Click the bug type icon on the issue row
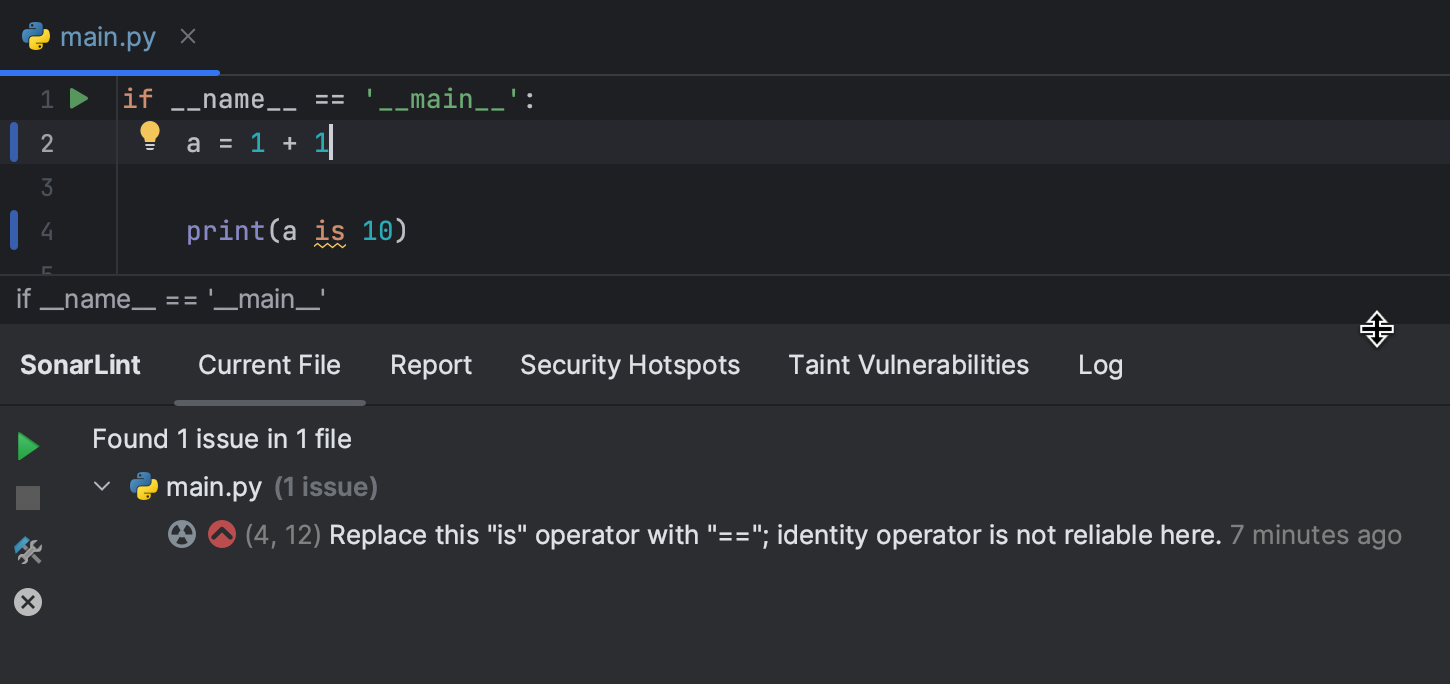The height and width of the screenshot is (684, 1450). [182, 535]
